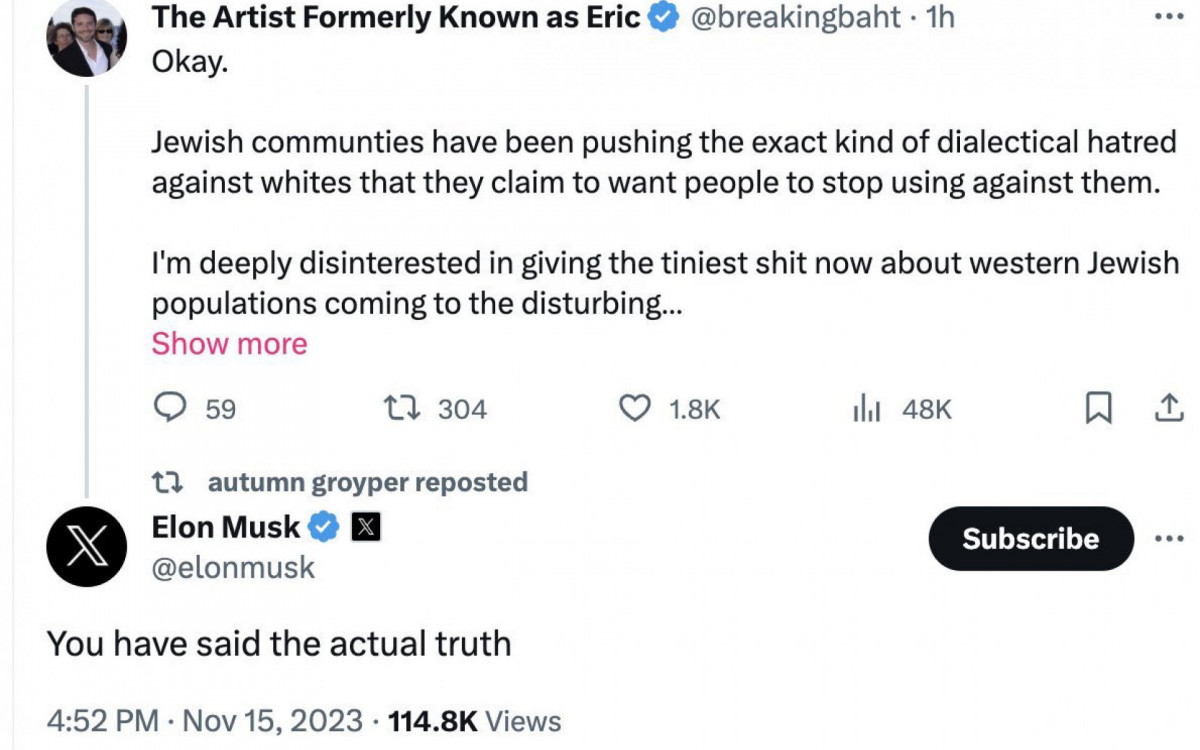Click the blue verified badge beside Eric
This screenshot has height=750, width=1200.
[x=666, y=17]
